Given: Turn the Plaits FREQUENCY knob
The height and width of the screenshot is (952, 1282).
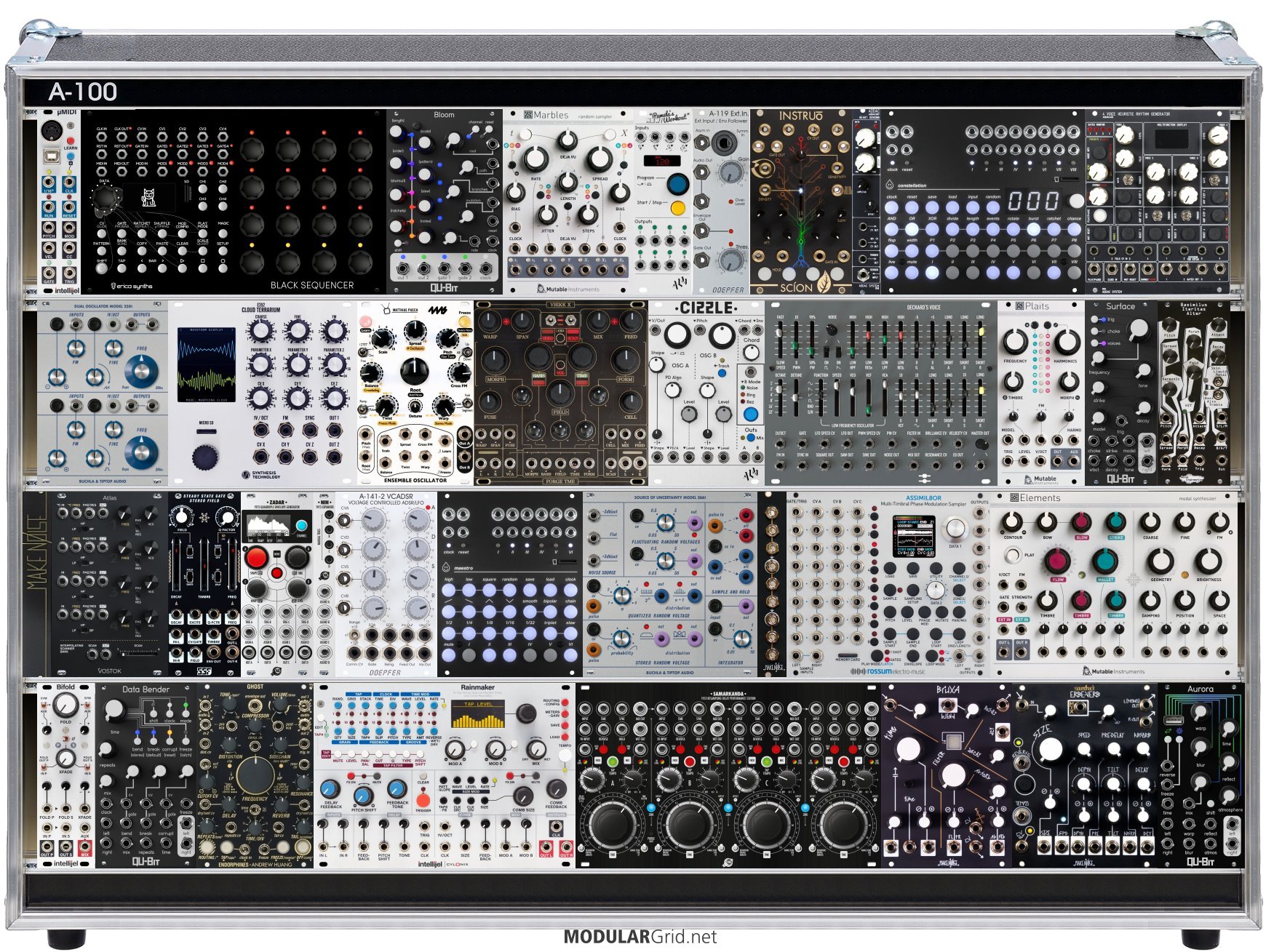Looking at the screenshot, I should click(1015, 341).
